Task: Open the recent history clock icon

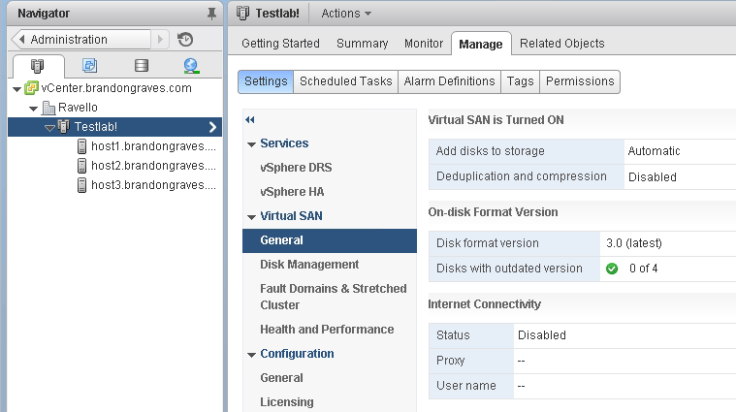Action: coord(185,39)
